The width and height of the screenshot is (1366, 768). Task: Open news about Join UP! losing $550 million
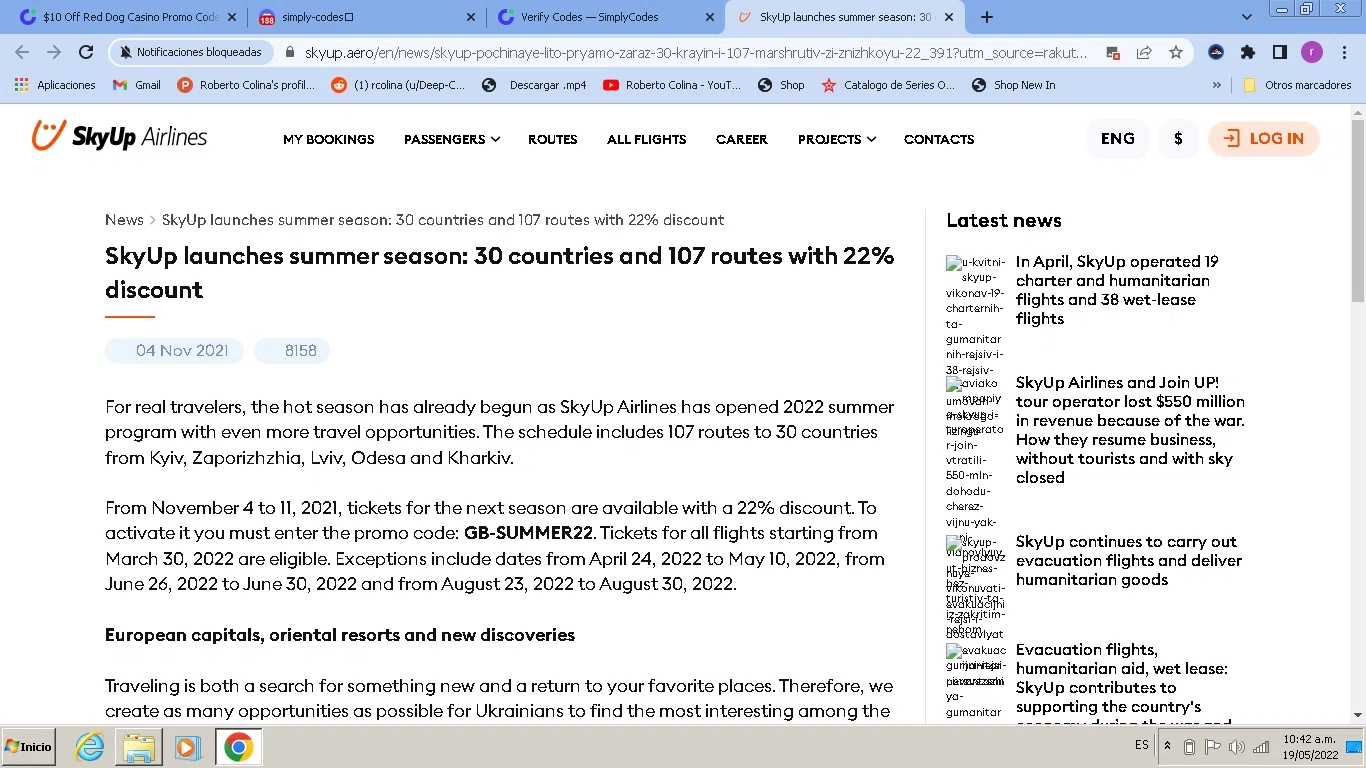1130,430
